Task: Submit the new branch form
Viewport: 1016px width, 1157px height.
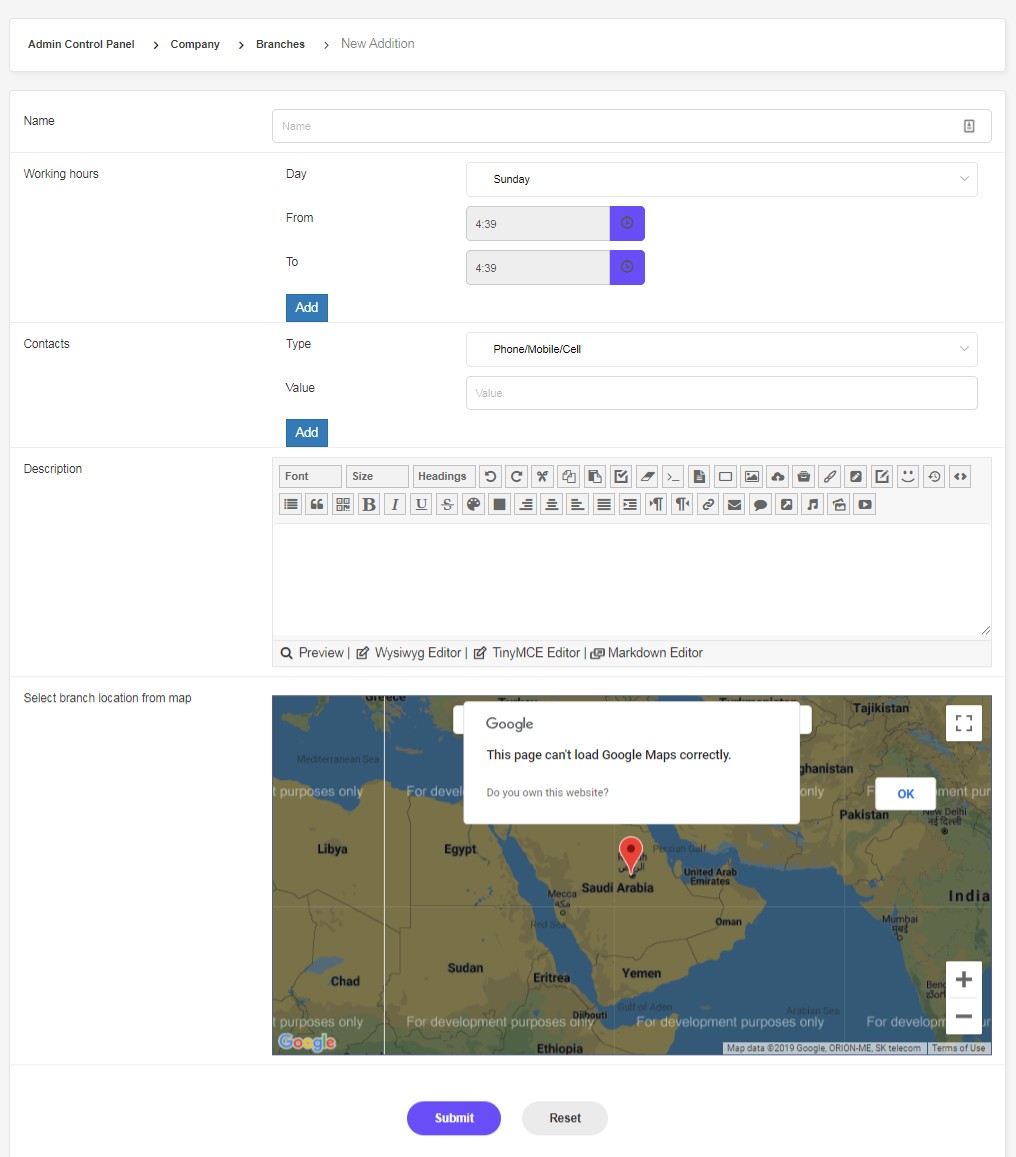Action: [454, 1118]
